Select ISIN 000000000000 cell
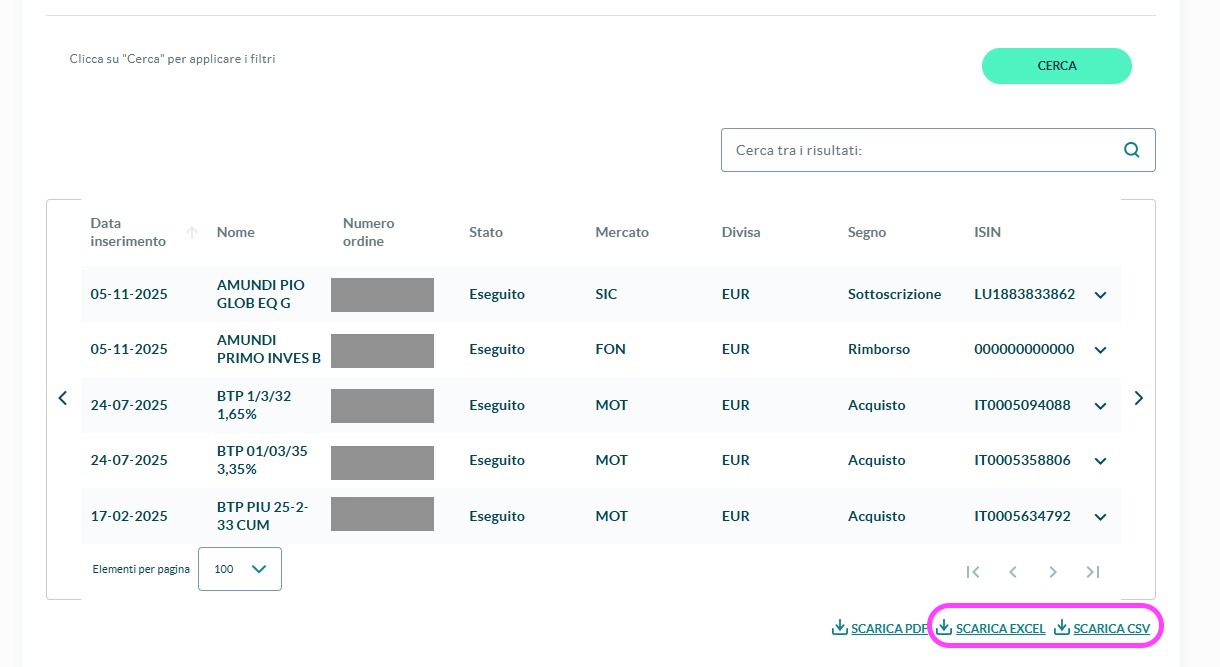This screenshot has width=1220, height=667. coord(1024,349)
